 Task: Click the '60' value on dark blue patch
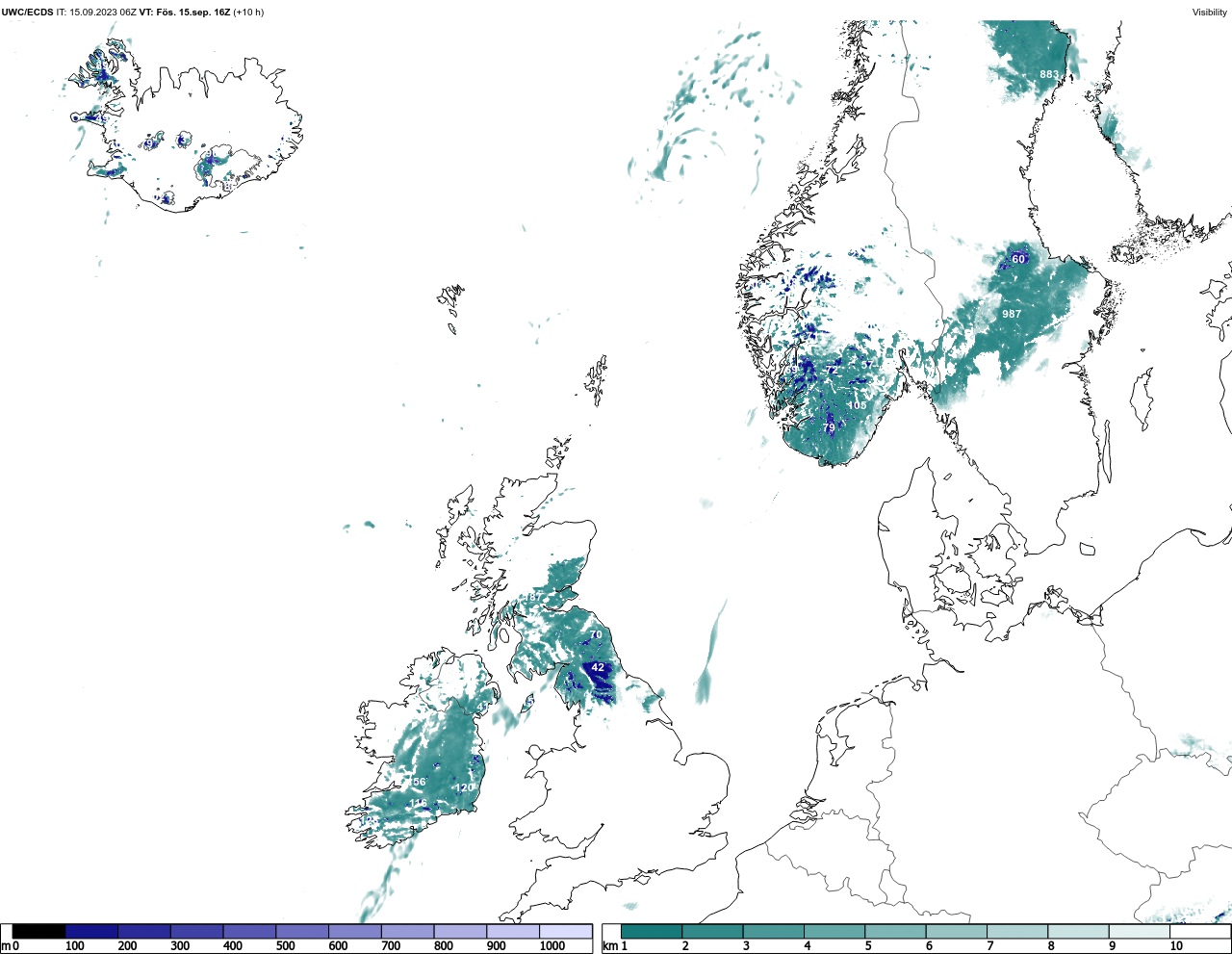tap(1018, 259)
